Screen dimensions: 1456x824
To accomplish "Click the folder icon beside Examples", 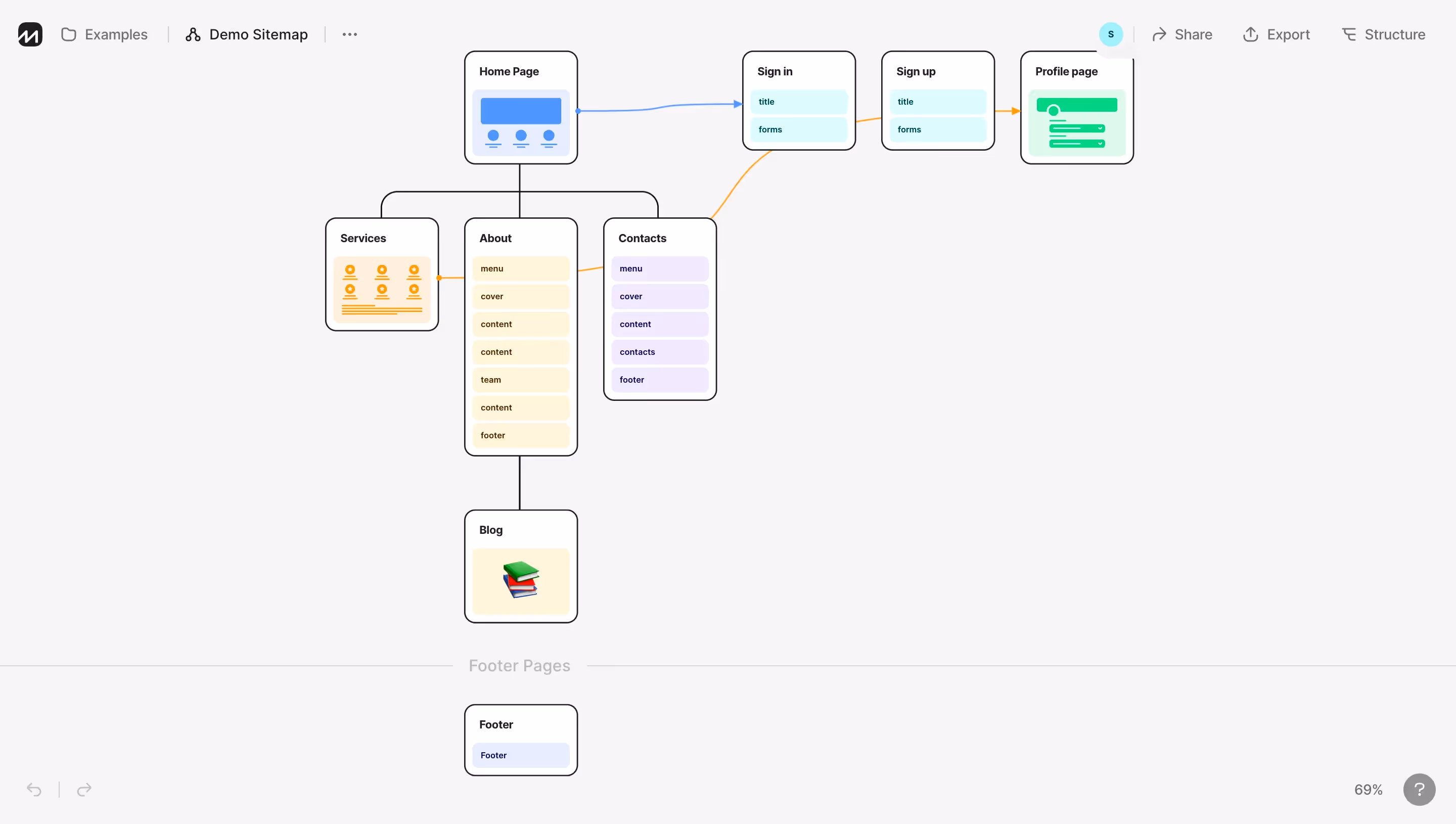I will 68,34.
